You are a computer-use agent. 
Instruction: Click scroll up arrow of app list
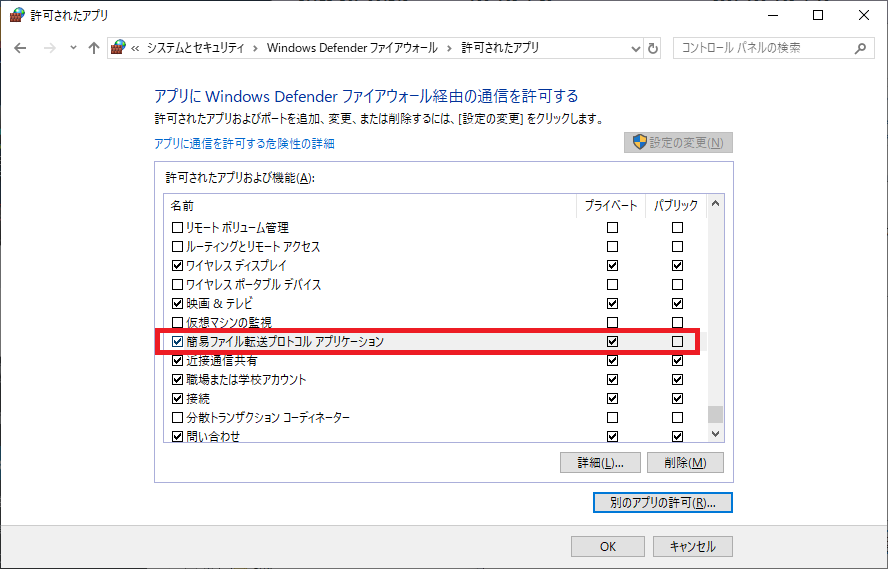coord(715,204)
